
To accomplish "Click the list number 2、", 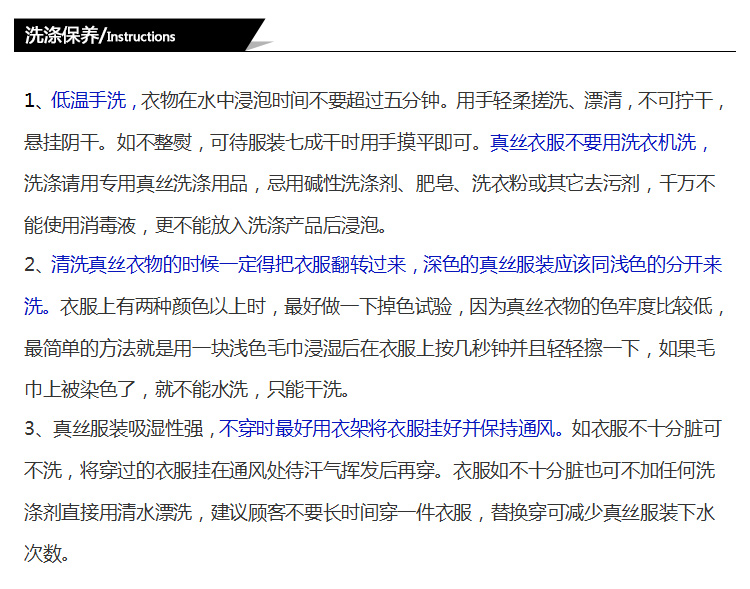I will 36,265.
